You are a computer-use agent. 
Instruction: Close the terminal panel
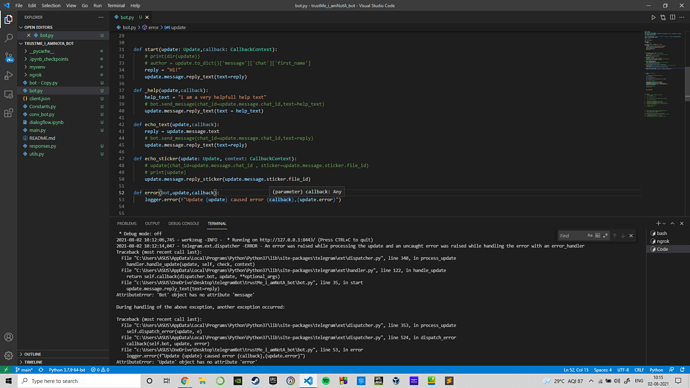coord(682,223)
